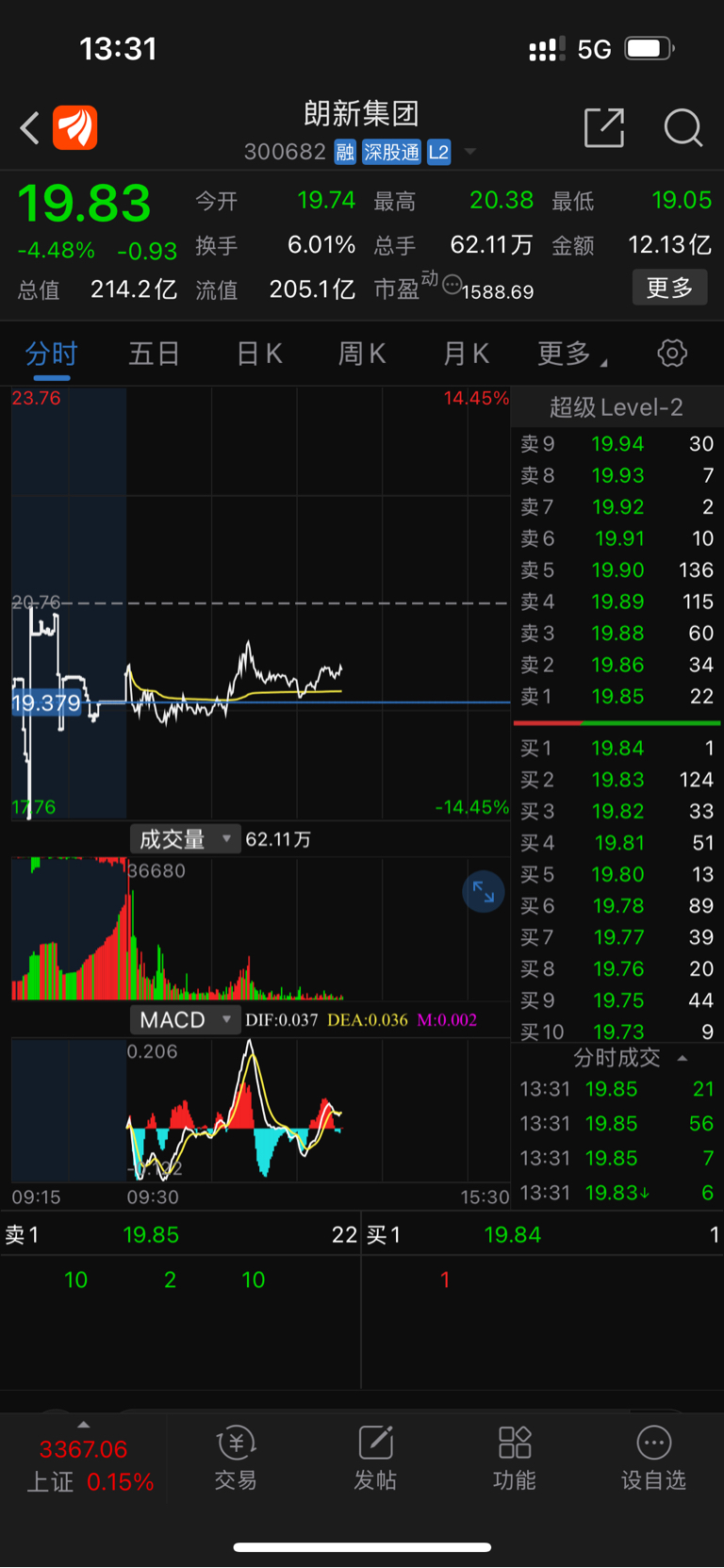Tap the share/export icon
The height and width of the screenshot is (1568, 724).
[604, 127]
